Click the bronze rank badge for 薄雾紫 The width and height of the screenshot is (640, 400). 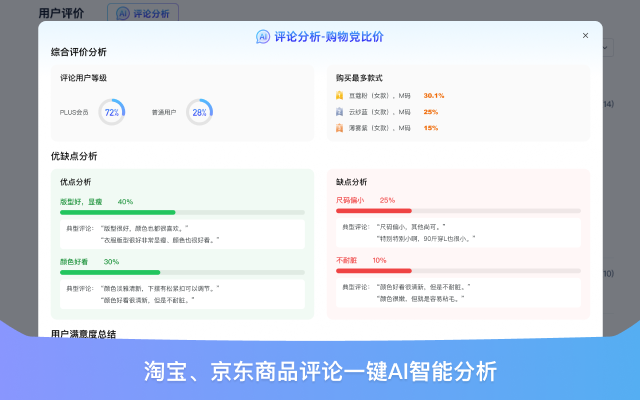340,128
